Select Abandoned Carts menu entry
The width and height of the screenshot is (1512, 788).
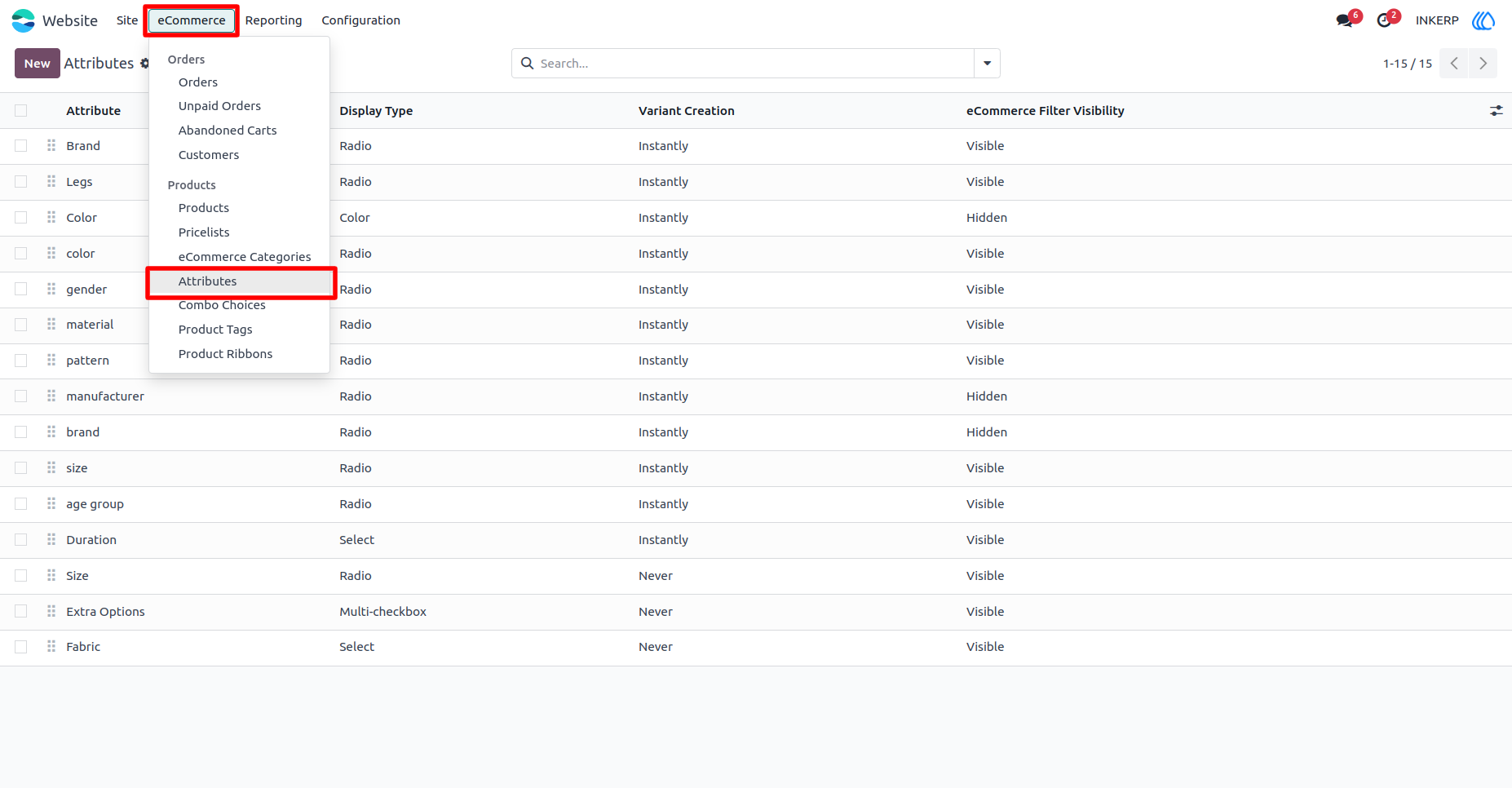tap(228, 131)
